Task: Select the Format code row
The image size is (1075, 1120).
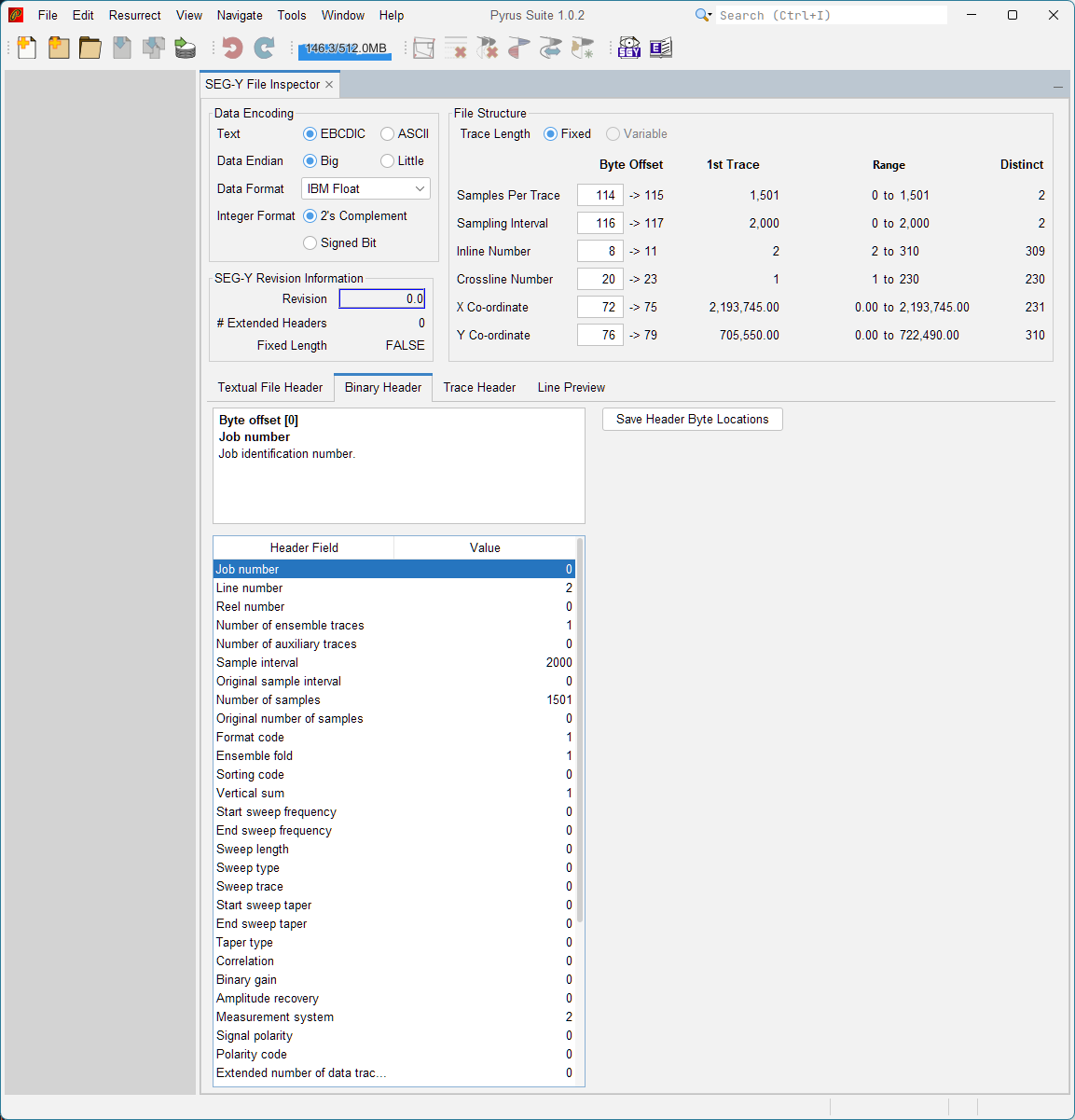Action: 394,737
